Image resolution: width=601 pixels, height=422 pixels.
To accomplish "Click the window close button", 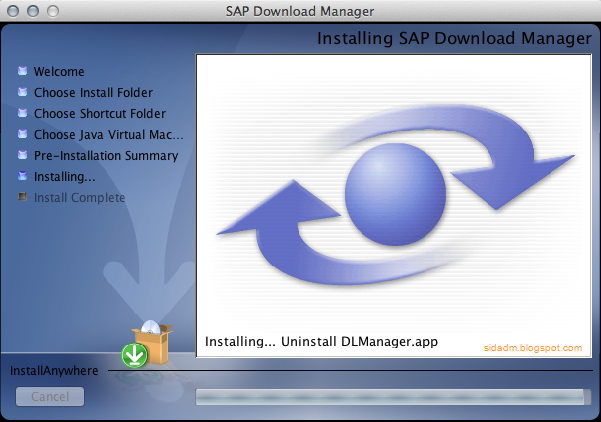I will click(x=13, y=11).
